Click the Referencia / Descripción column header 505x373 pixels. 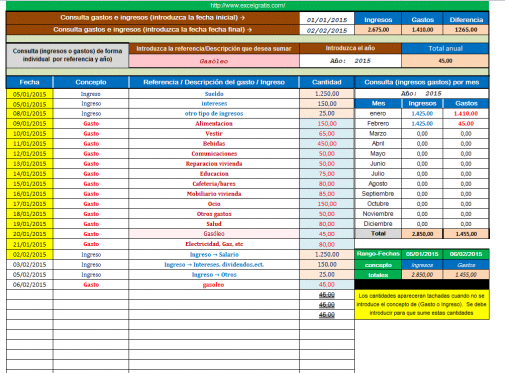tap(214, 82)
